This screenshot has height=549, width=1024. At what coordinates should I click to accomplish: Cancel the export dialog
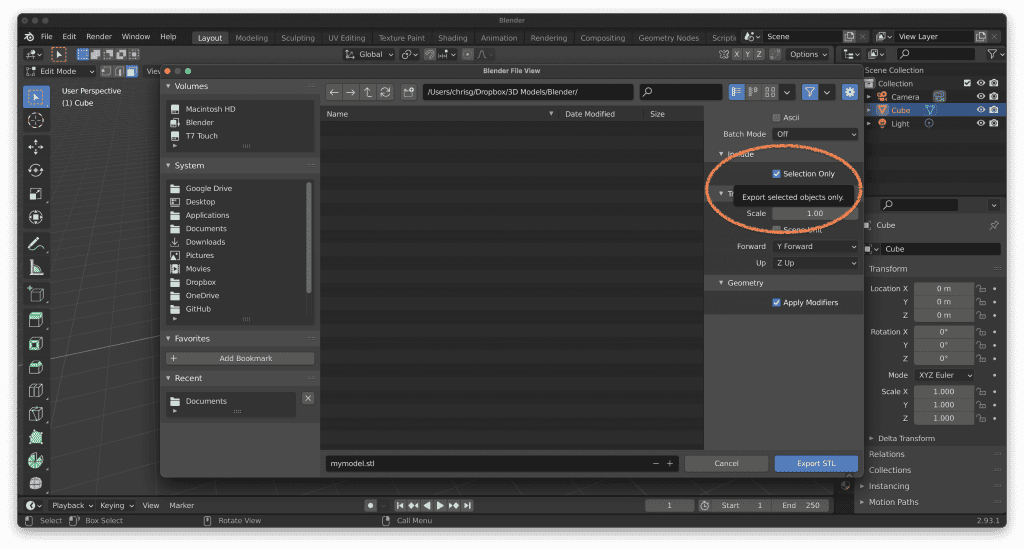(726, 463)
